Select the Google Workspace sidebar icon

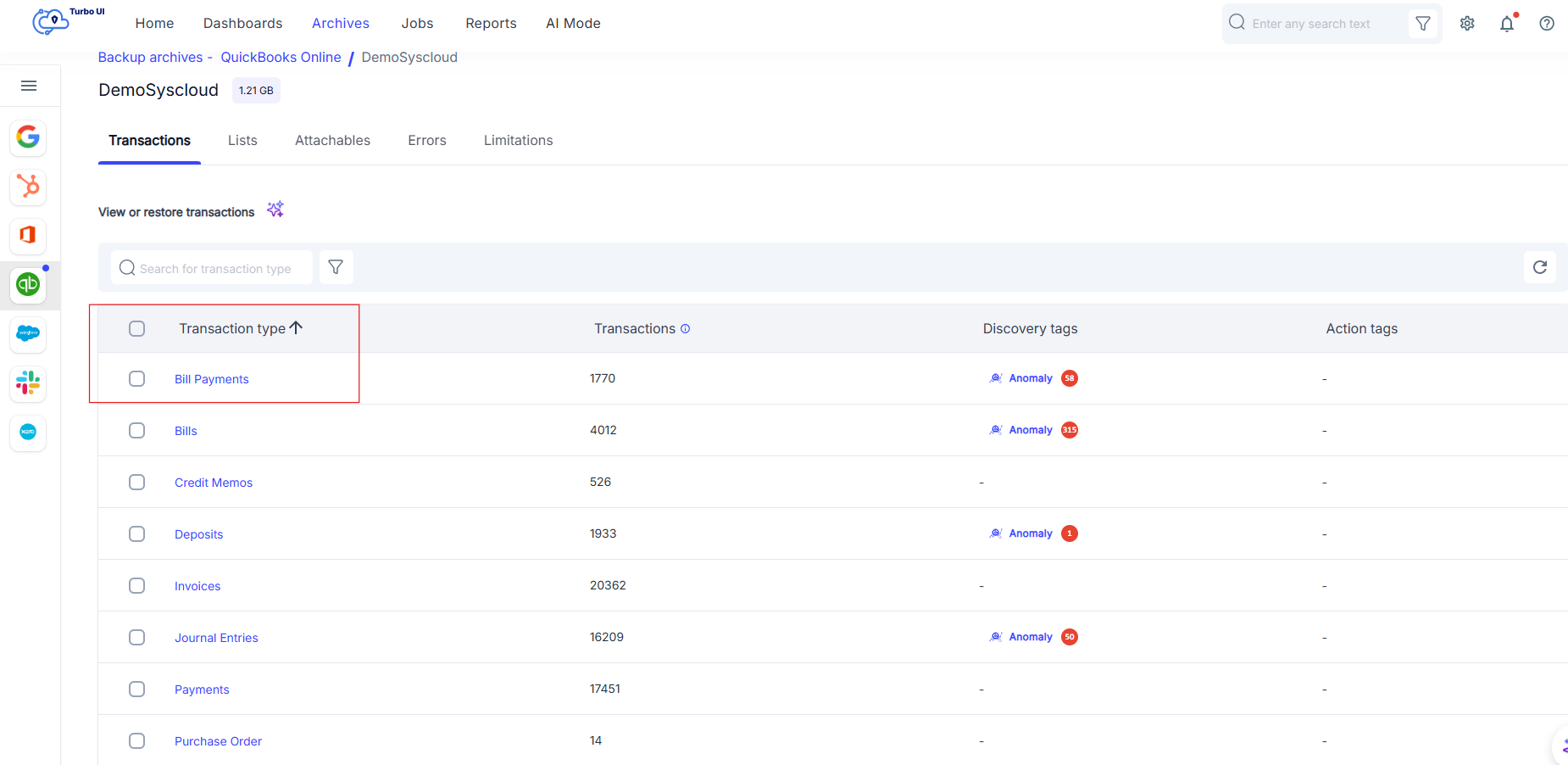point(28,137)
